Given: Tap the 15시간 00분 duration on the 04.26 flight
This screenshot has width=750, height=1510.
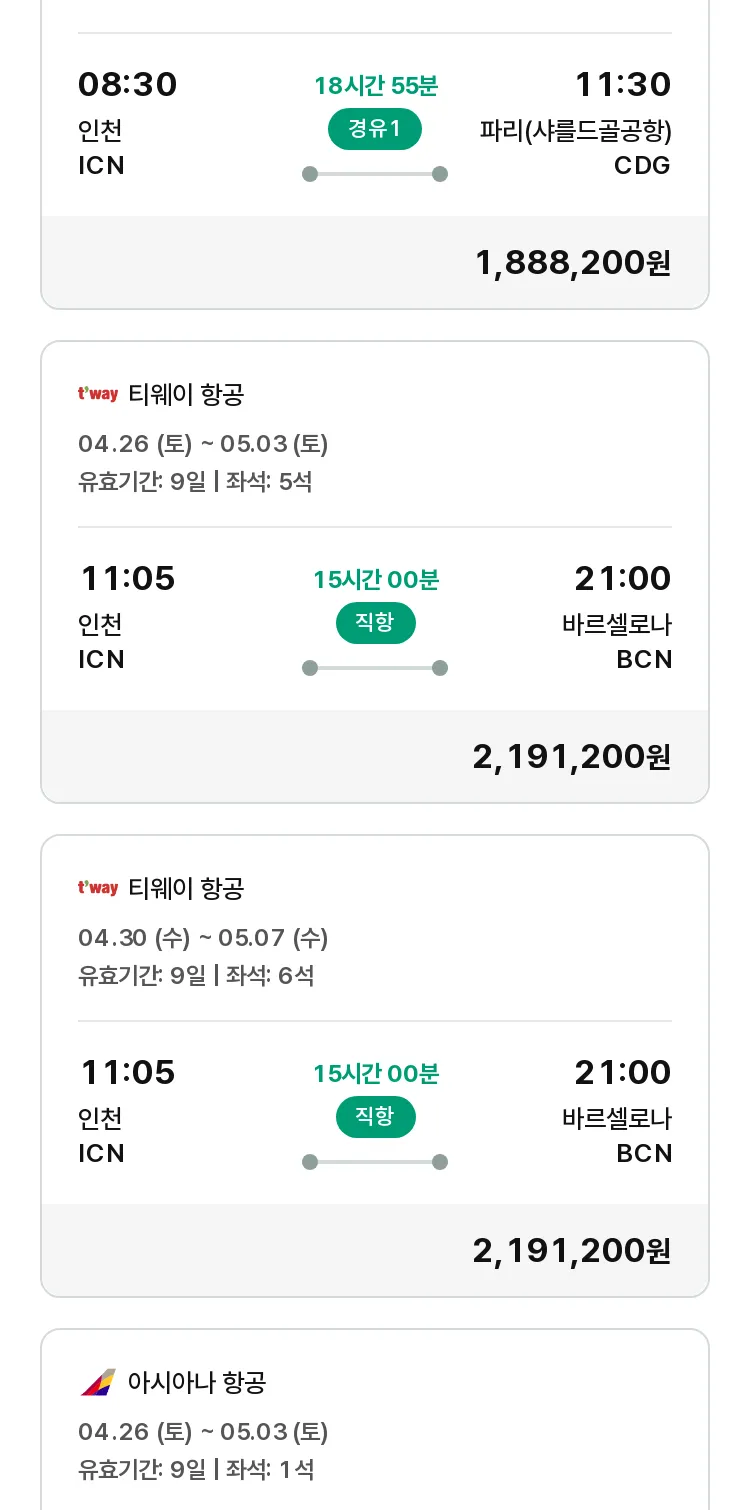Looking at the screenshot, I should tap(376, 579).
